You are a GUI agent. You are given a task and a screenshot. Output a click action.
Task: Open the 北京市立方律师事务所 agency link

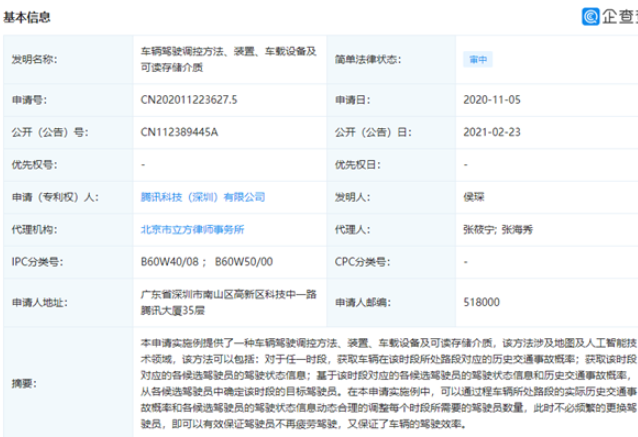[x=192, y=229]
